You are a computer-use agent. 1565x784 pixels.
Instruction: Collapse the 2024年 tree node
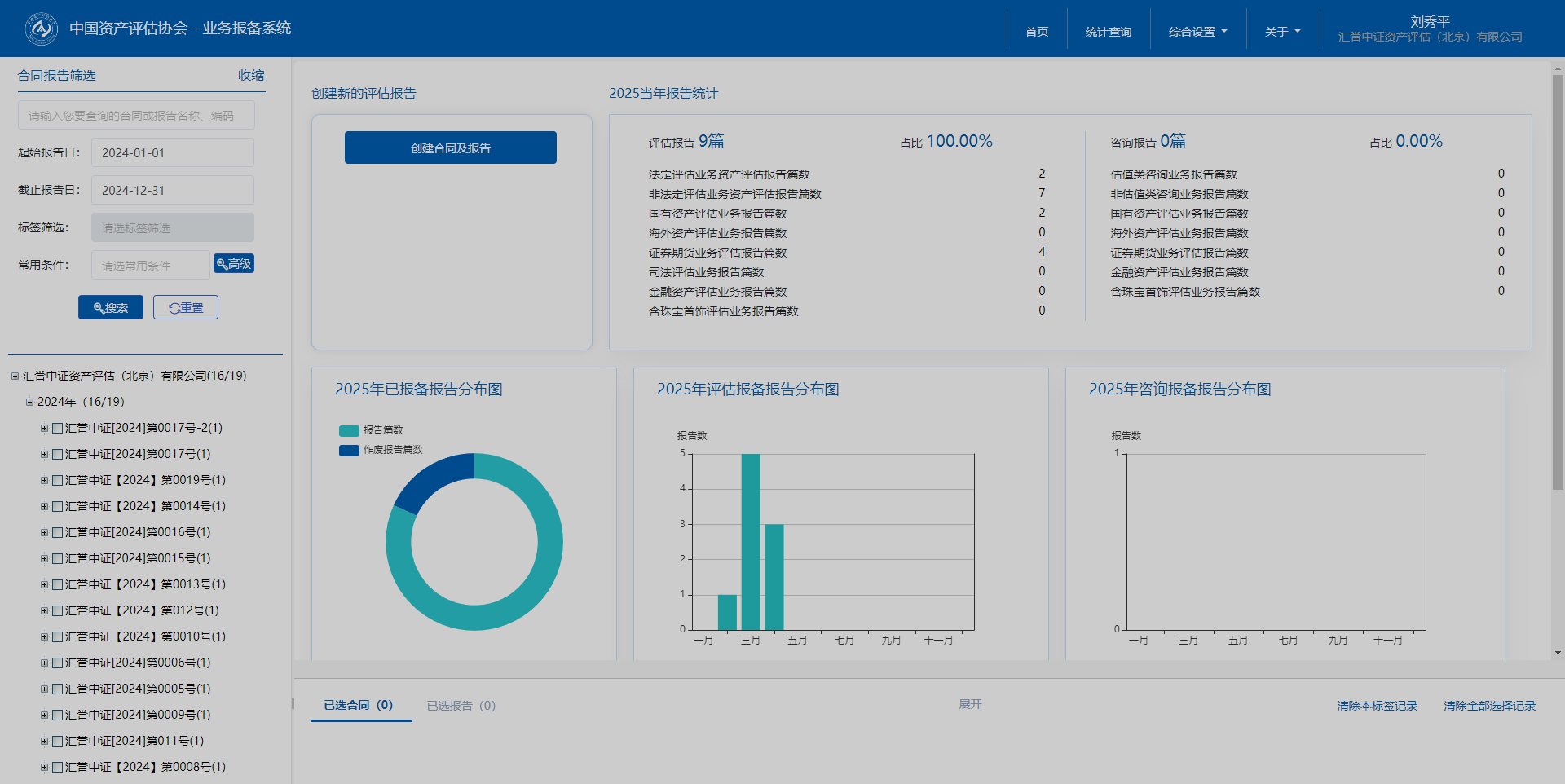coord(29,403)
